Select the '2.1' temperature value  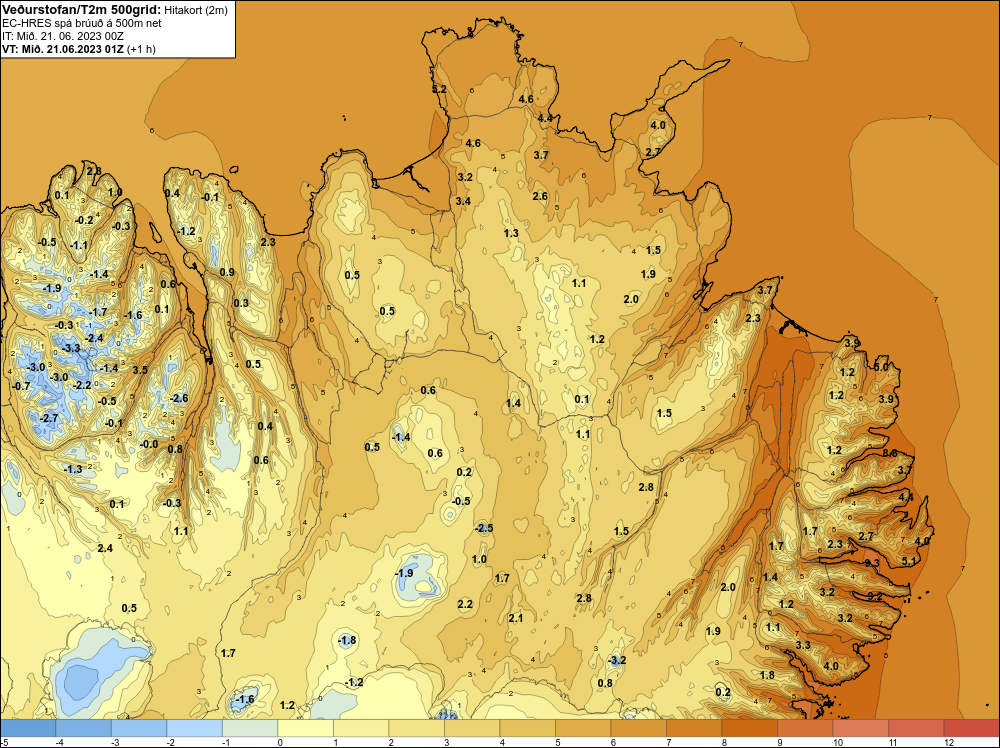[x=516, y=618]
